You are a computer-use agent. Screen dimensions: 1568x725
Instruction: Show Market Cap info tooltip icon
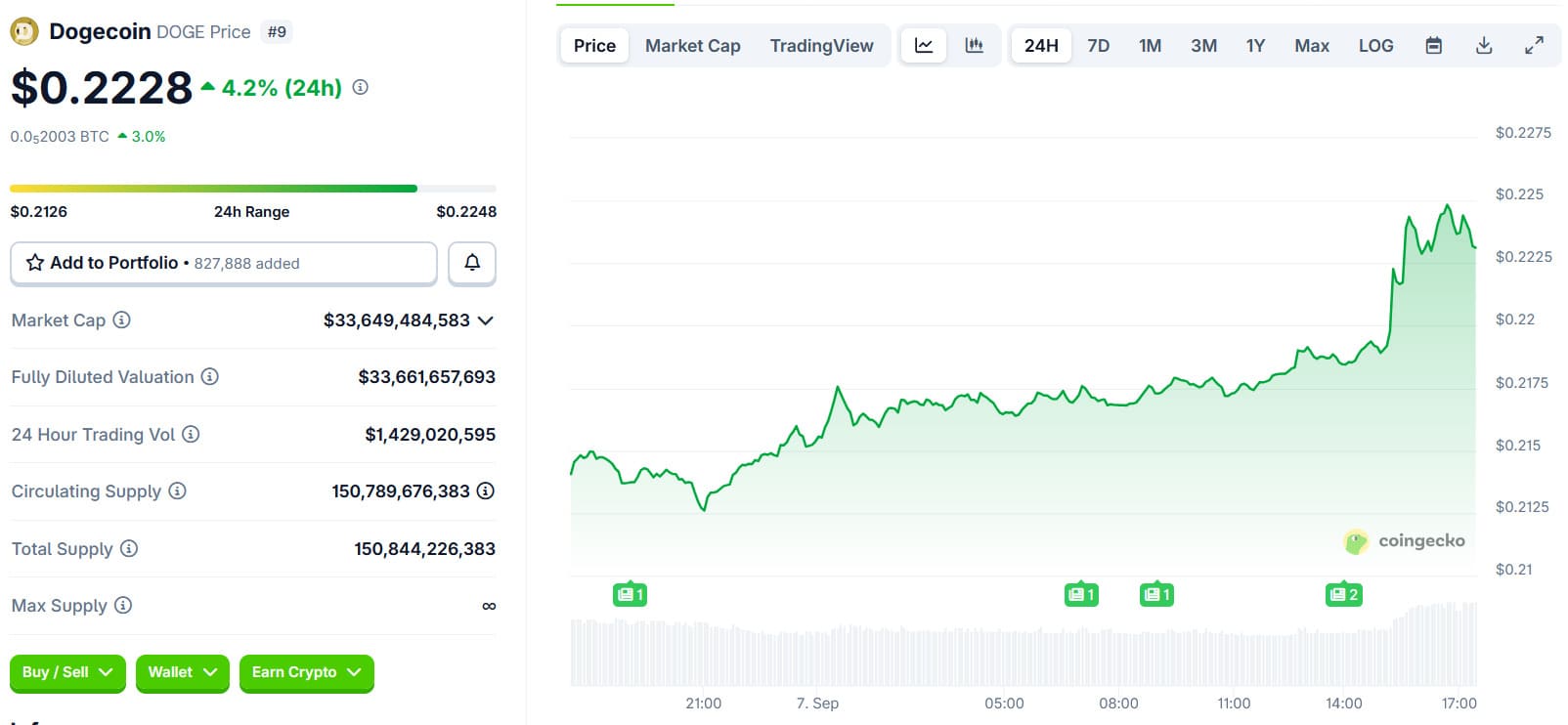click(x=122, y=320)
